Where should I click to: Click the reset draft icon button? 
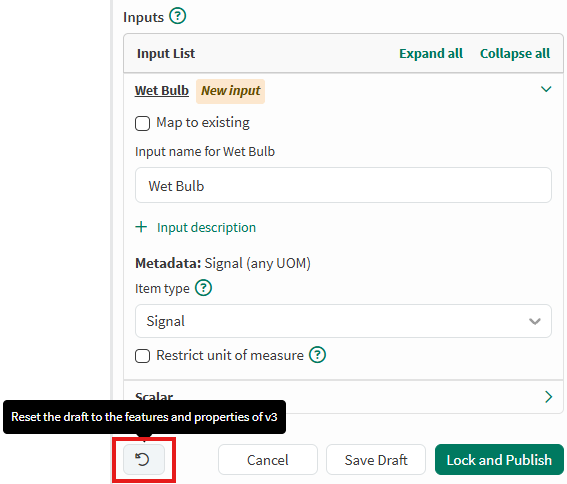[144, 459]
